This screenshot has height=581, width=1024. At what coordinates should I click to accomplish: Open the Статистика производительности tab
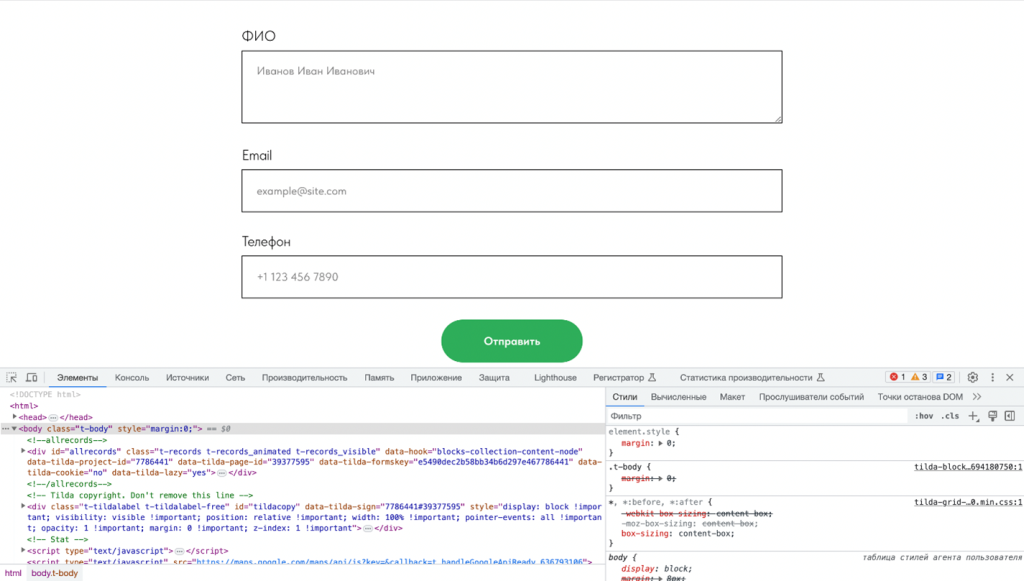(752, 377)
